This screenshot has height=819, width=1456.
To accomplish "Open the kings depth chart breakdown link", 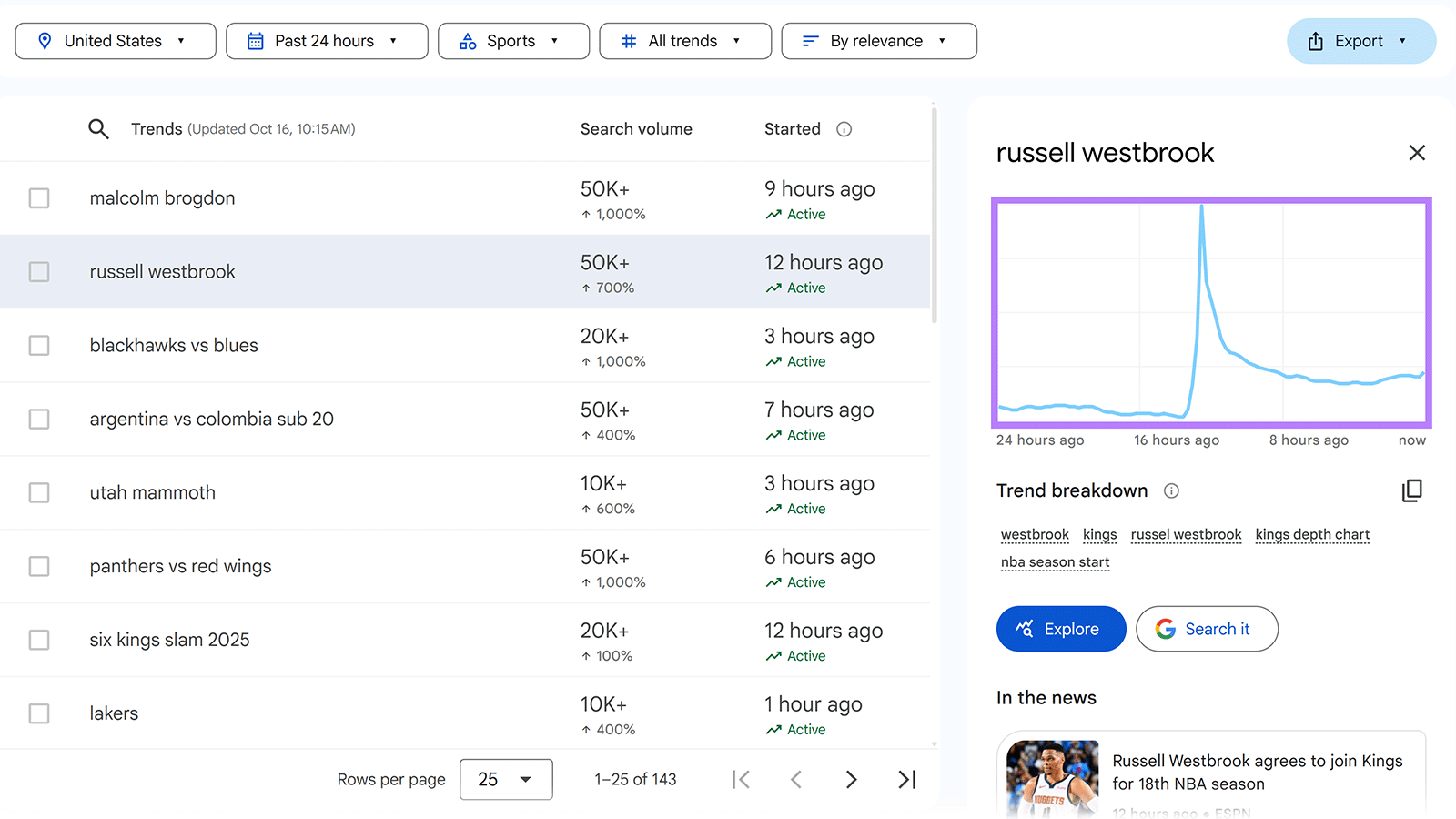I will coord(1312,535).
